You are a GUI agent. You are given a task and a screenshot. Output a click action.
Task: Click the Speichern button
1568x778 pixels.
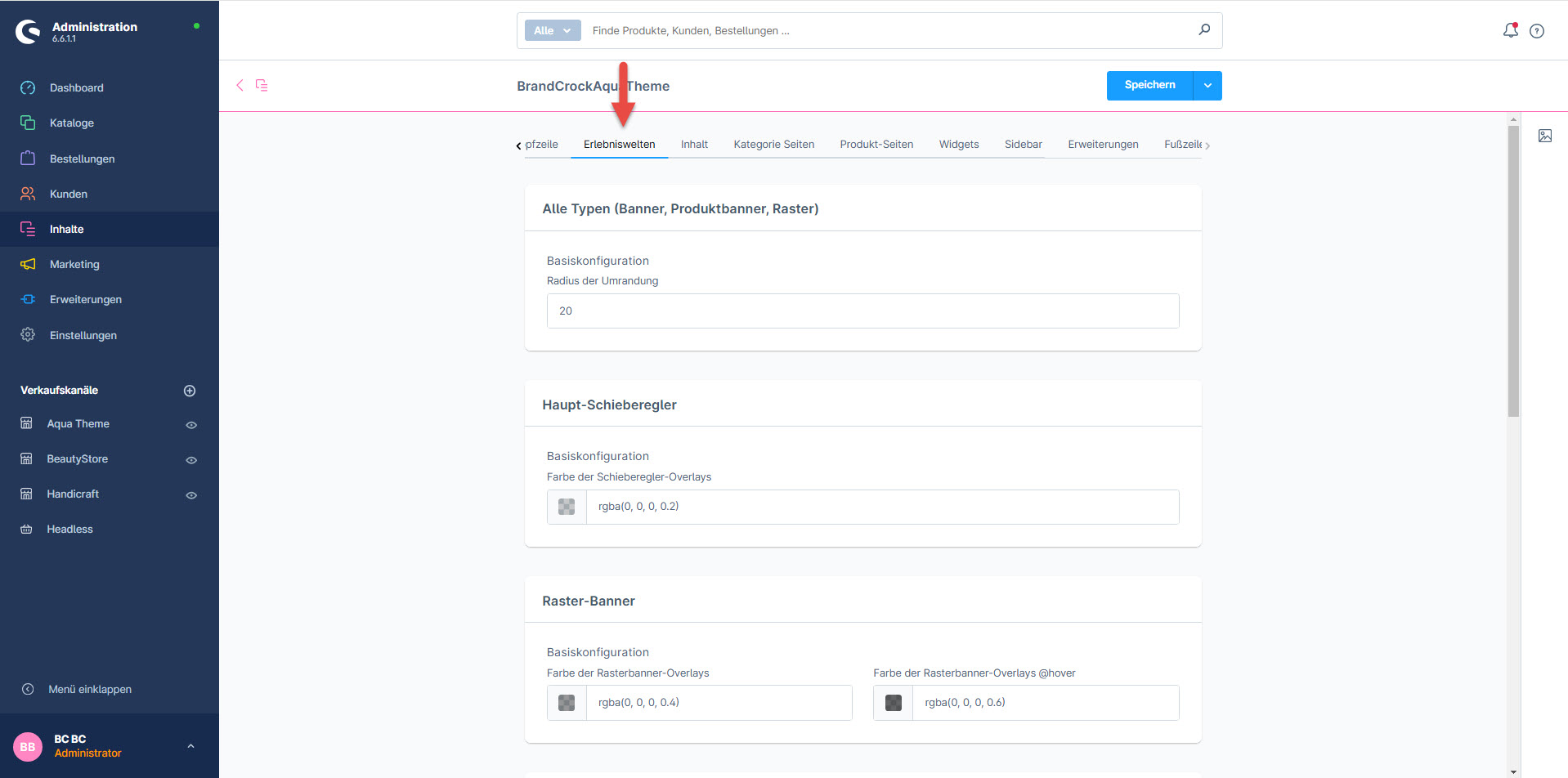1149,85
